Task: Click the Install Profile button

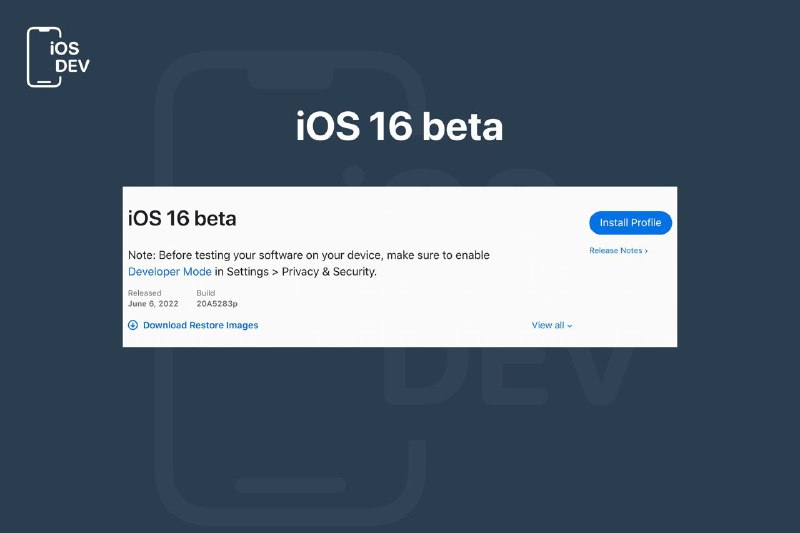Action: [x=630, y=223]
